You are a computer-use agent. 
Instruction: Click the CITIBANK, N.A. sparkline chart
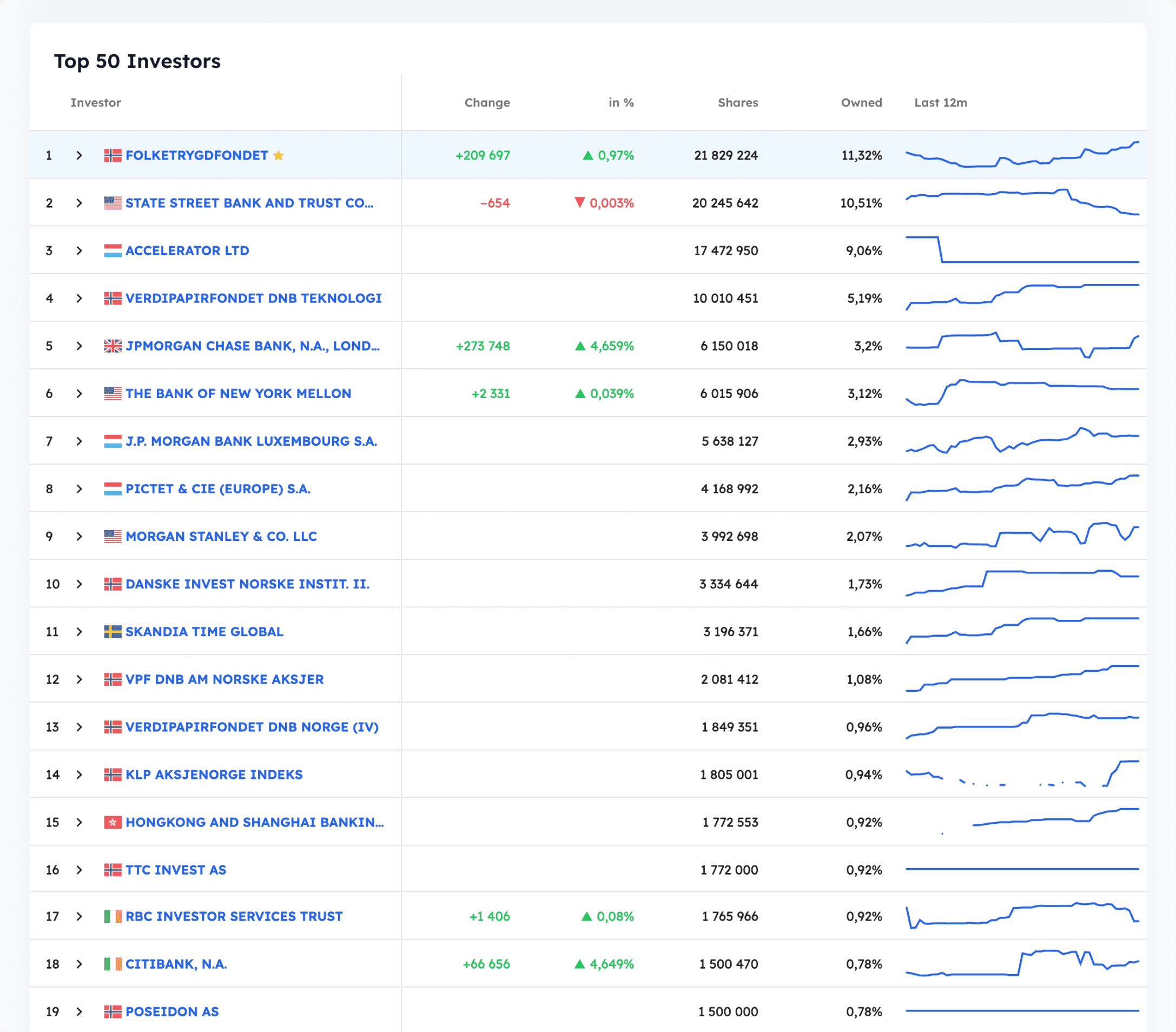coord(1022,963)
